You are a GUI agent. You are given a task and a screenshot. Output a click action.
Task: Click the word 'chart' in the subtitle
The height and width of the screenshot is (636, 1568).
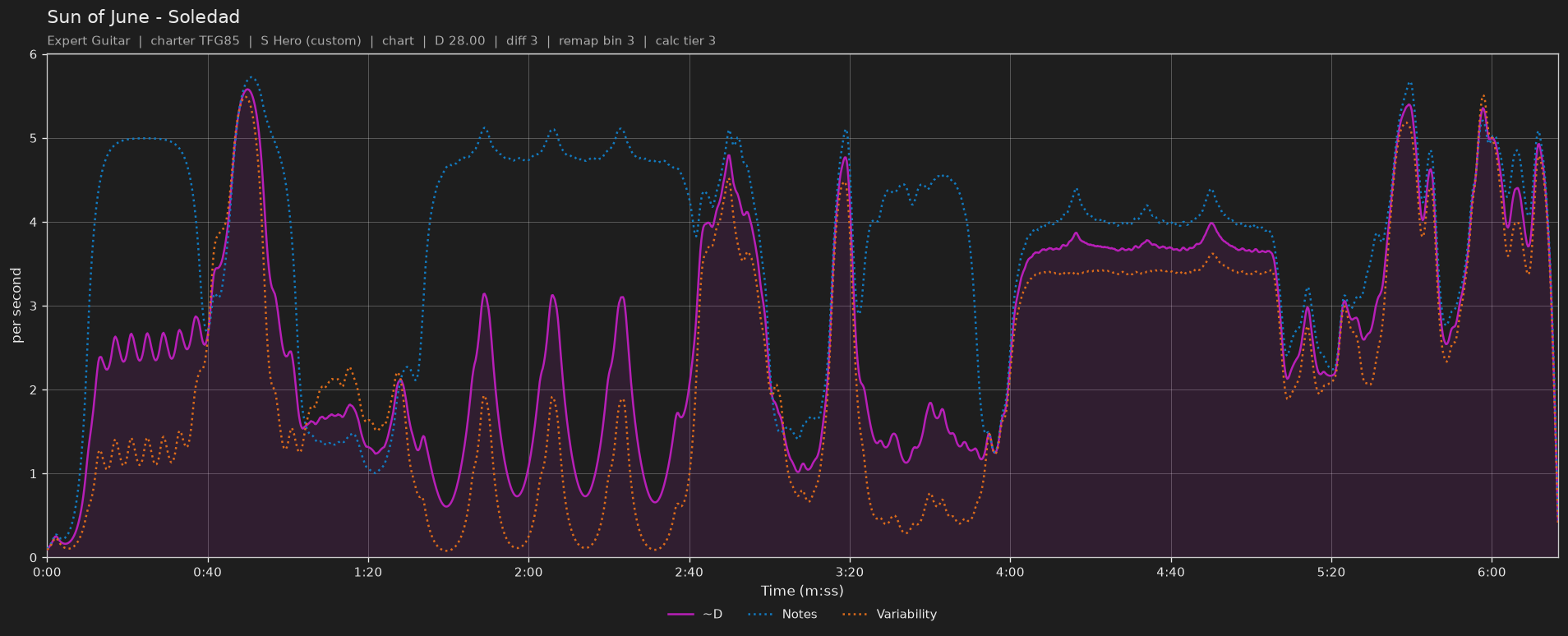coord(398,40)
